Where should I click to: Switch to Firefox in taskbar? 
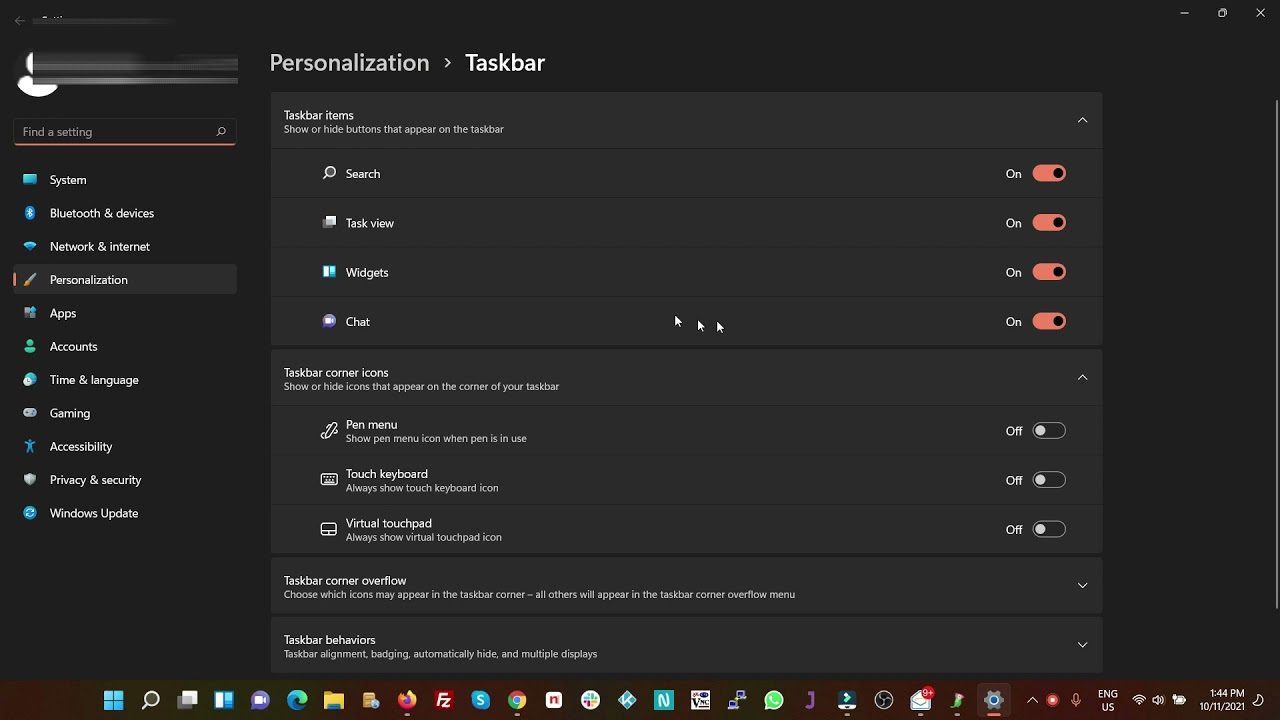click(x=407, y=700)
